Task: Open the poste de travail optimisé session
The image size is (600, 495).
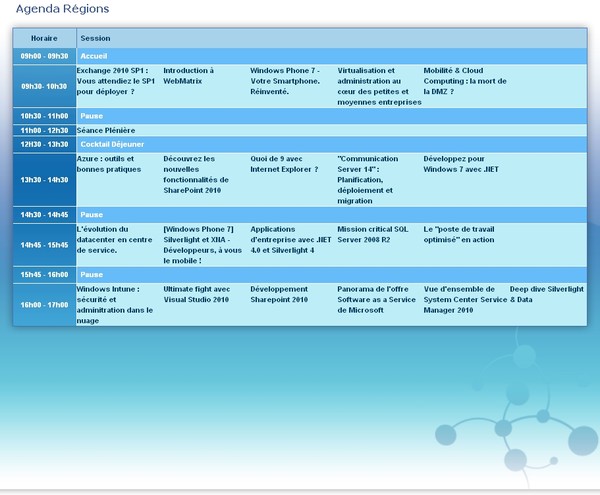Action: pyautogui.click(x=459, y=234)
